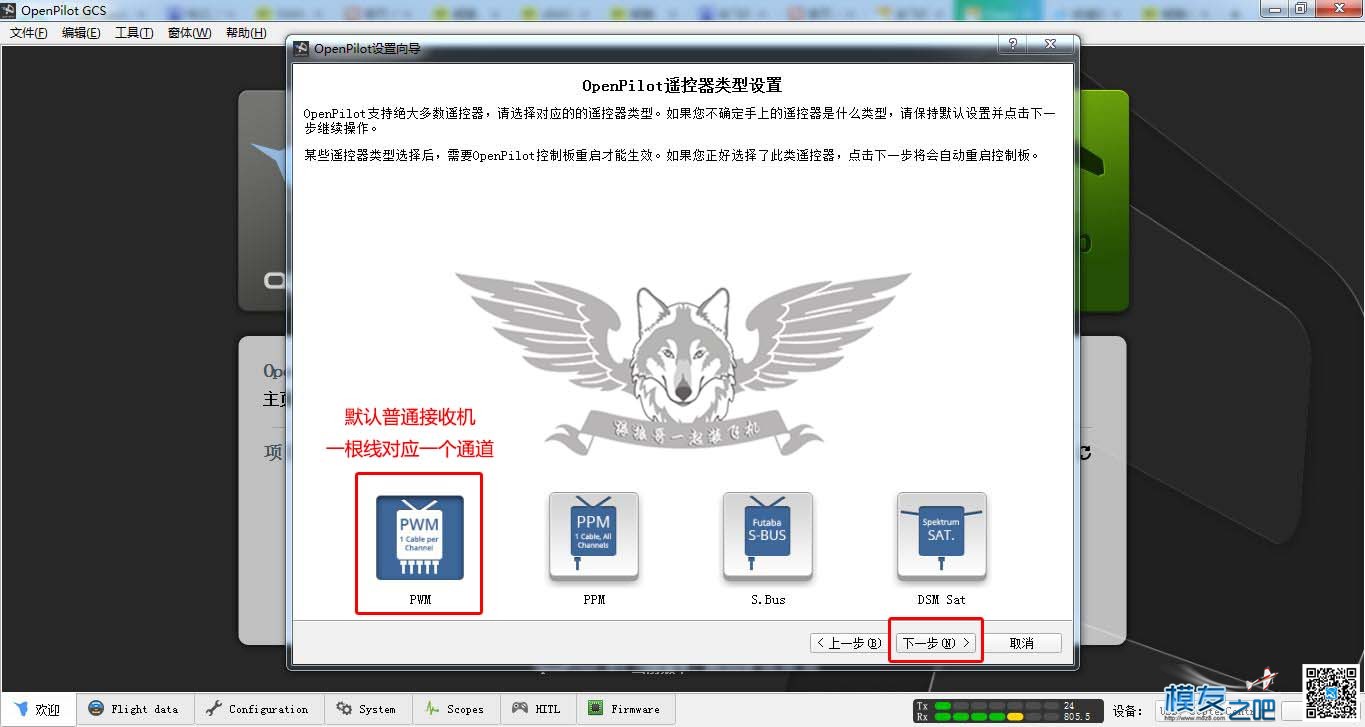Select the PPM receiver type icon
Viewport: 1365px width, 727px height.
[594, 537]
